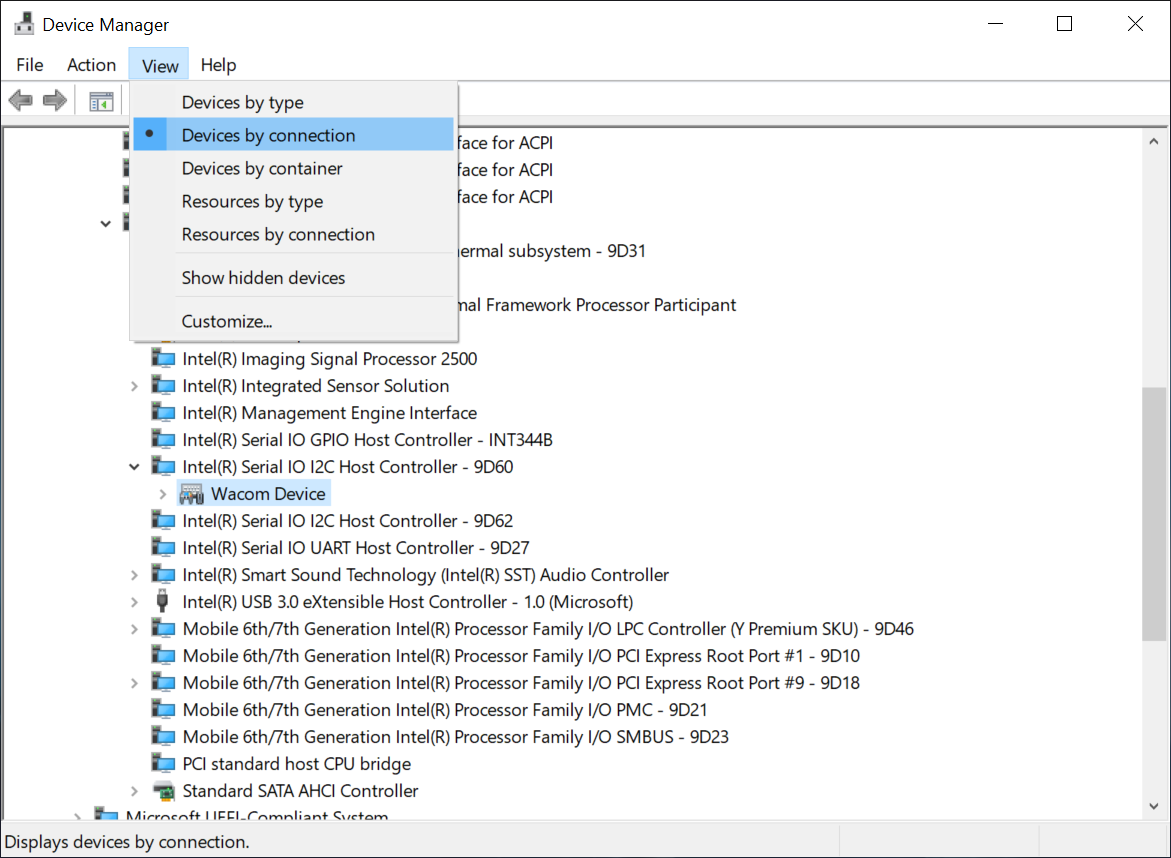Select Resources by connection menu entry
The width and height of the screenshot is (1171, 858).
tap(278, 235)
